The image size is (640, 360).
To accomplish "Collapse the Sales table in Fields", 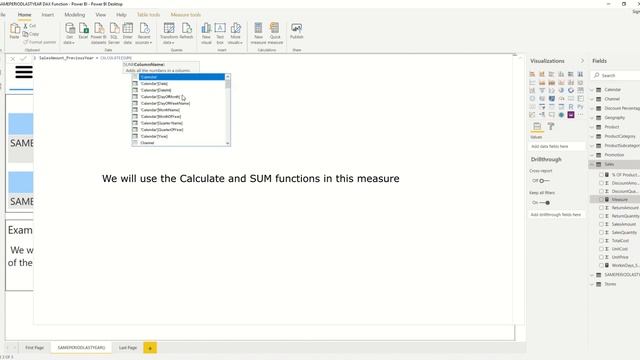I will click(592, 164).
